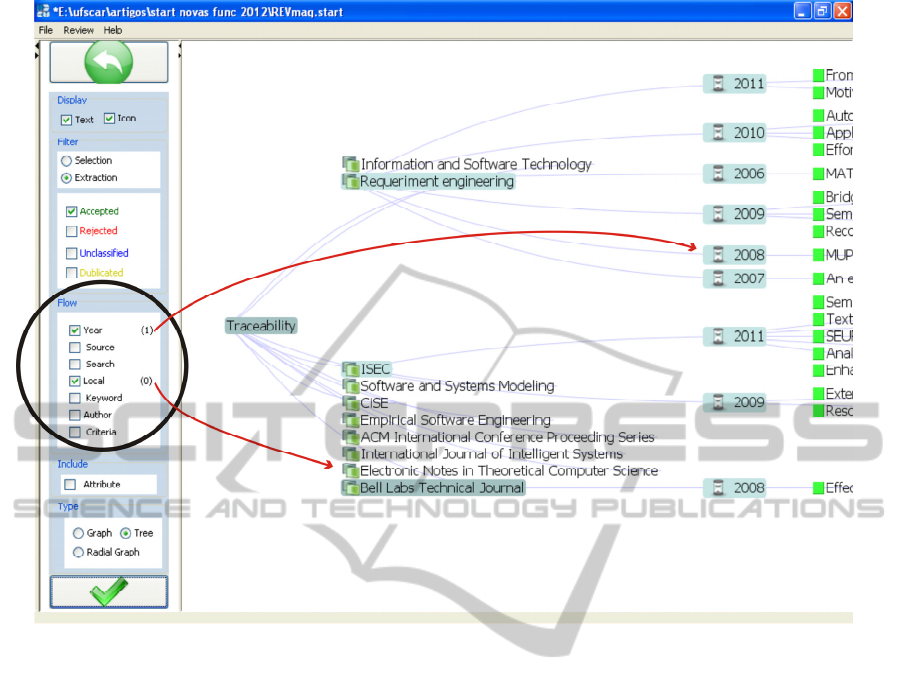
Task: Click the CiSE journal node icon
Action: point(350,403)
